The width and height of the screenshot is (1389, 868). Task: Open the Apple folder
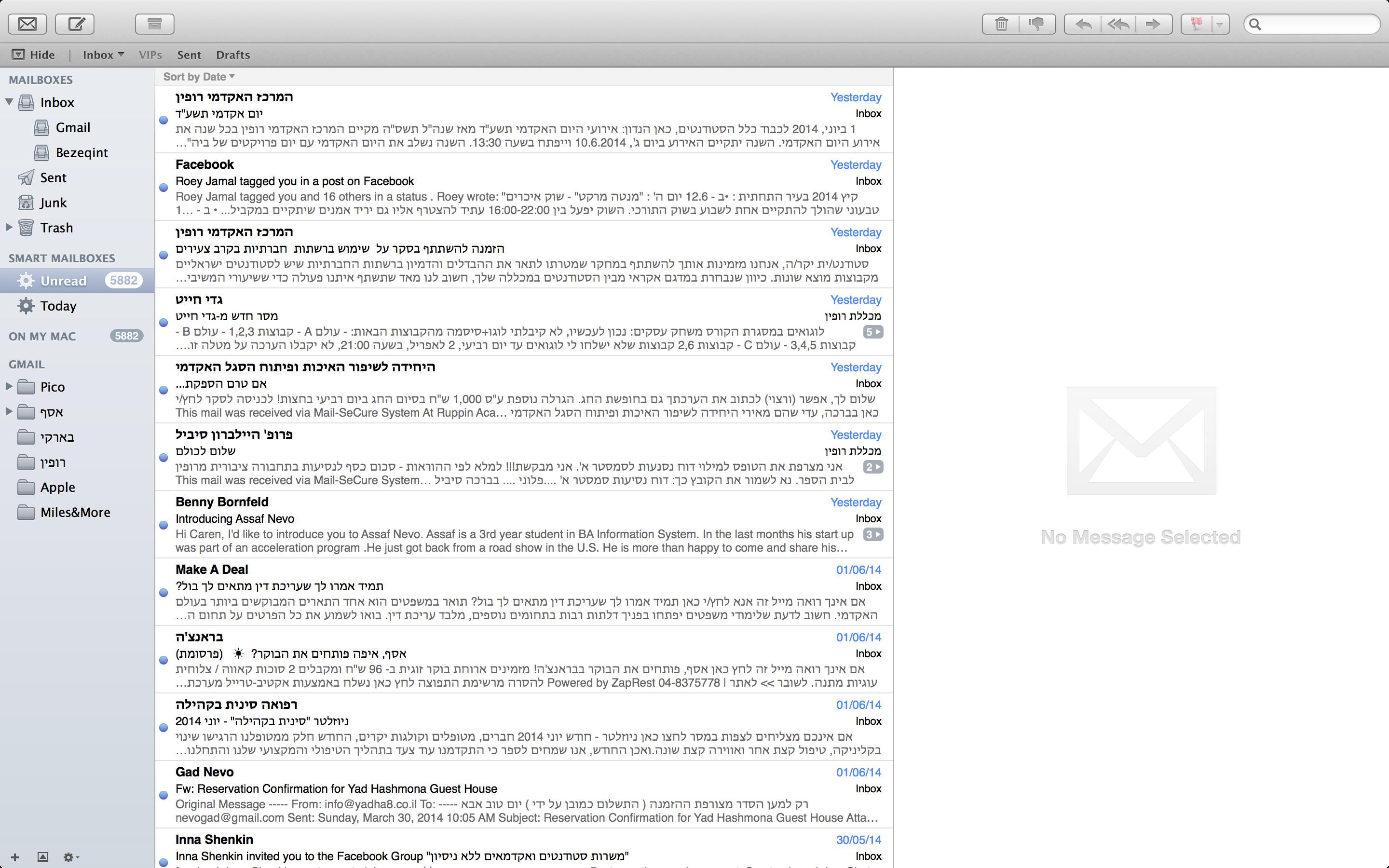[57, 488]
